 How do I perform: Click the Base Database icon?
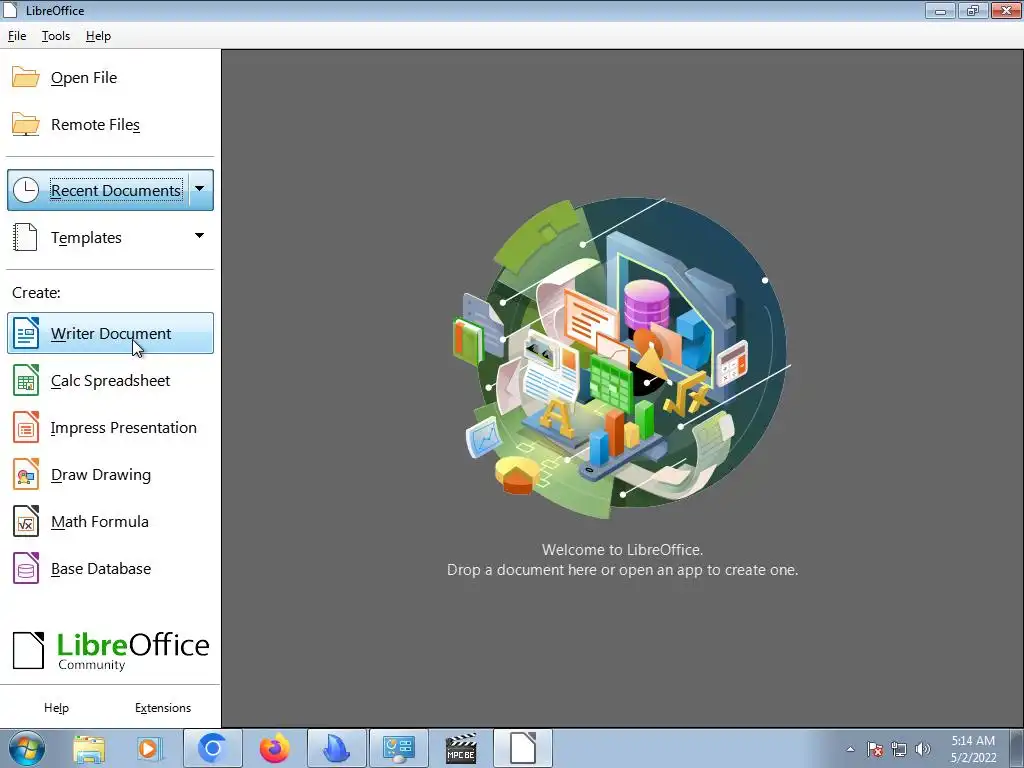(26, 568)
